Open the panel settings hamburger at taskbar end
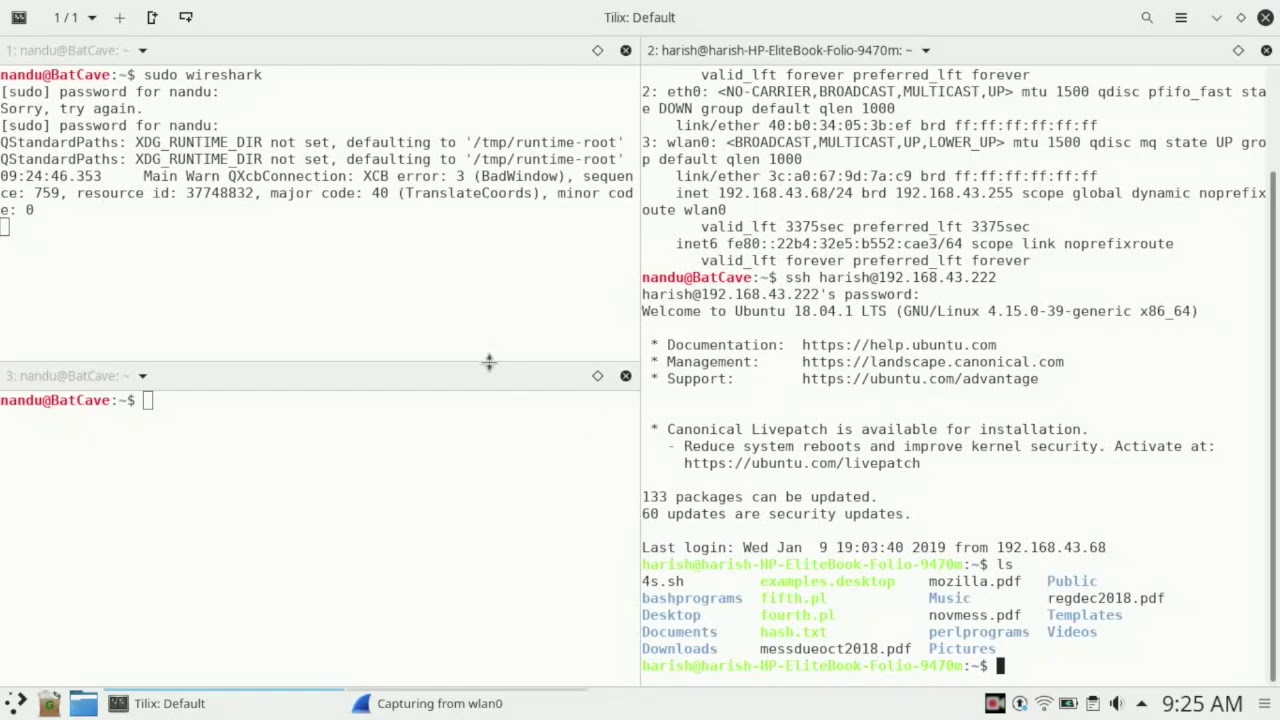 (x=1265, y=703)
